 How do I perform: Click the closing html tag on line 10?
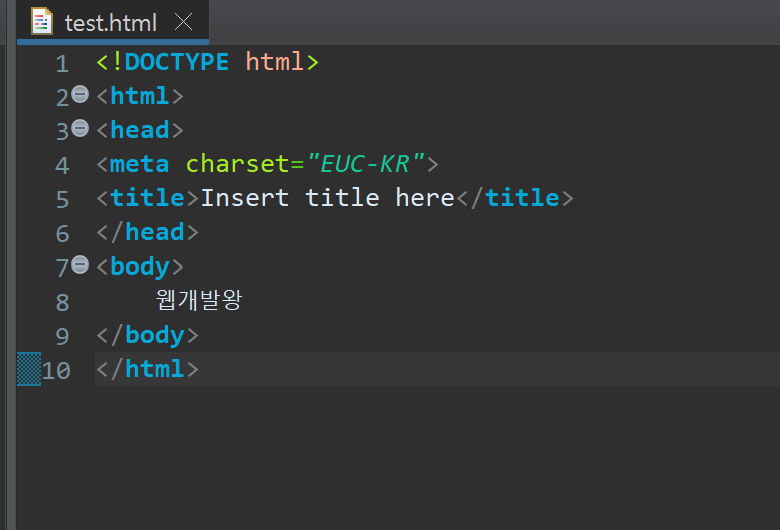tap(147, 369)
